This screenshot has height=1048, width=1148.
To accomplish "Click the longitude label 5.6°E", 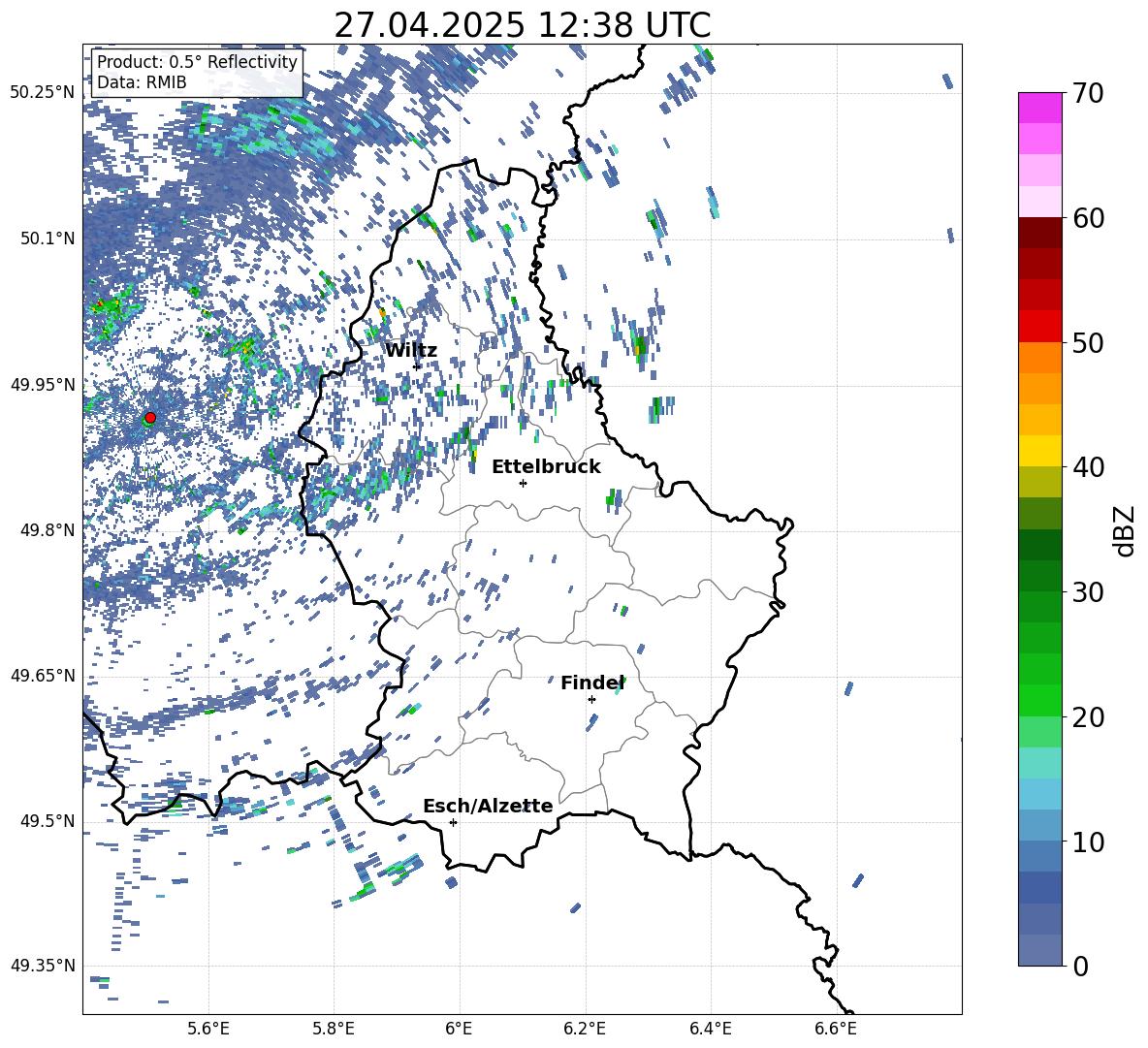I will pyautogui.click(x=208, y=1029).
